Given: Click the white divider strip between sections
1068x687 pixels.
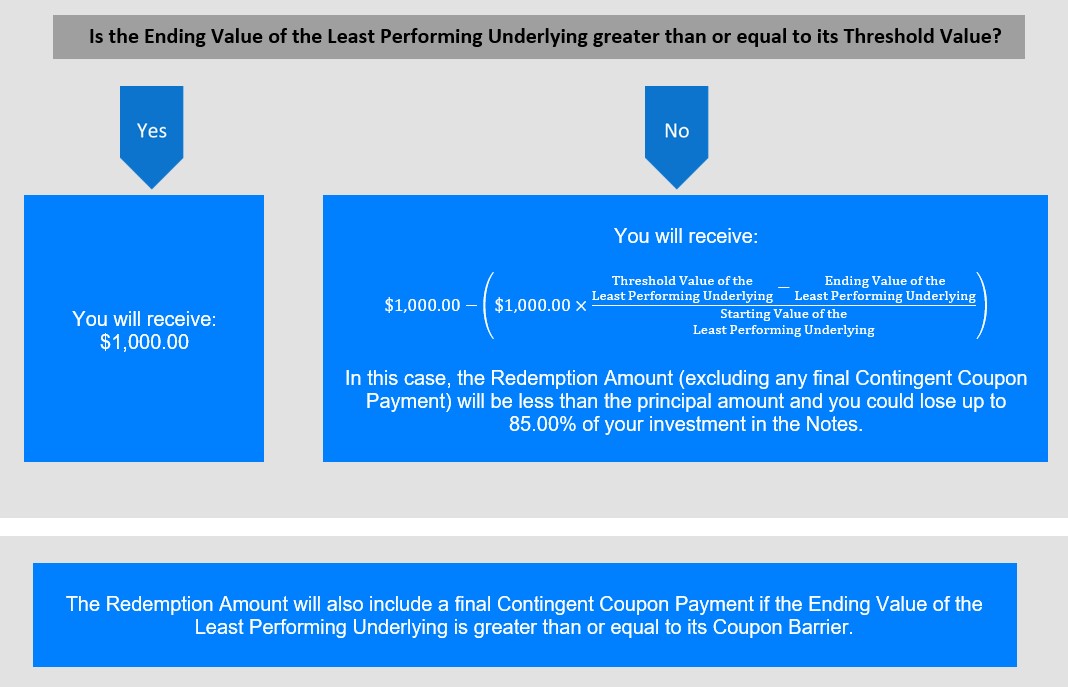Looking at the screenshot, I should click(534, 527).
